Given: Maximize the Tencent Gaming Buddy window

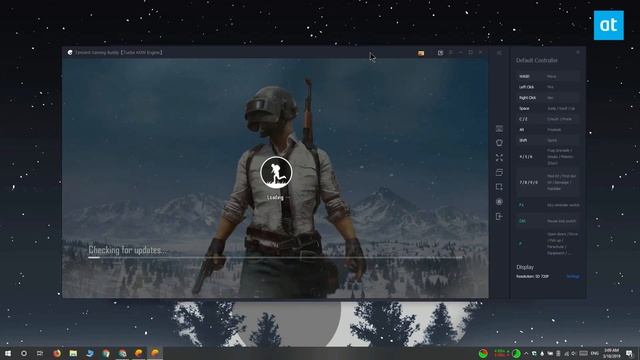Looking at the screenshot, I should 470,53.
